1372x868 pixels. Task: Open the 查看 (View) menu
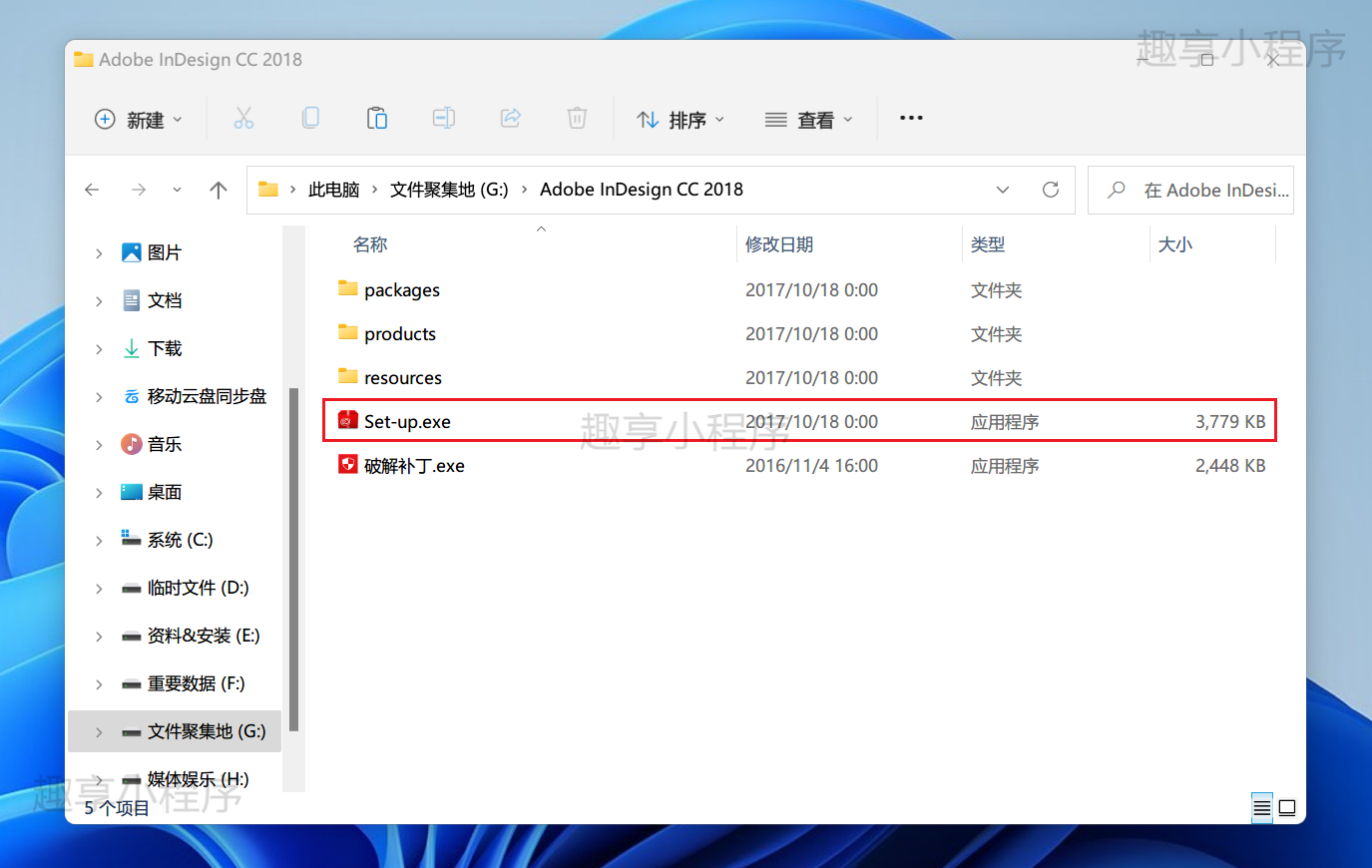coord(808,119)
